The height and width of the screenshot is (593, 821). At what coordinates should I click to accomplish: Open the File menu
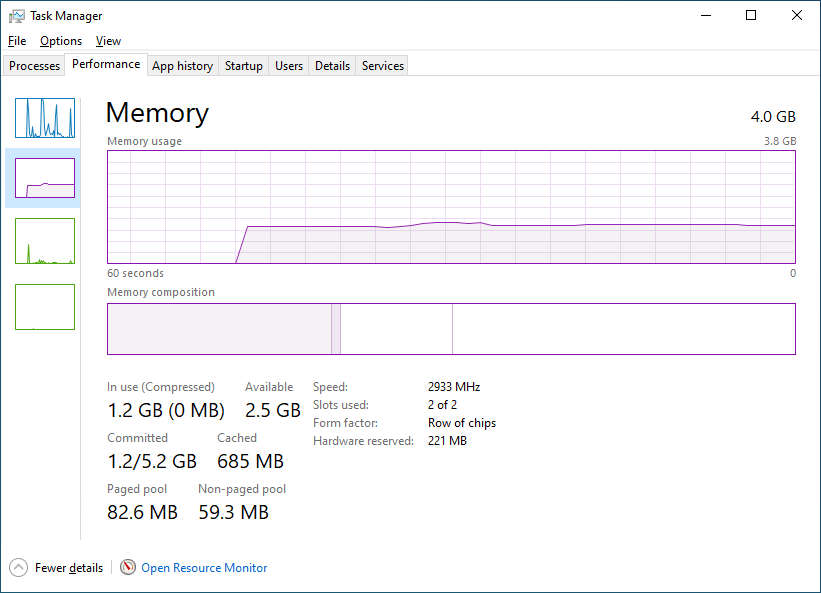(x=17, y=41)
